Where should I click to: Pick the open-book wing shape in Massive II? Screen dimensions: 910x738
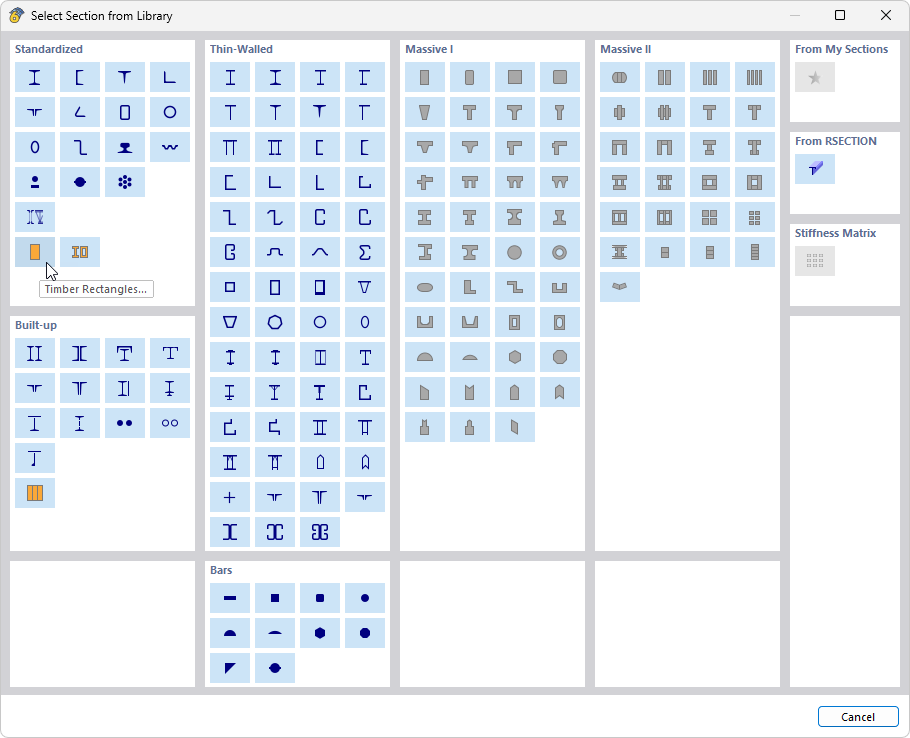[x=620, y=287]
